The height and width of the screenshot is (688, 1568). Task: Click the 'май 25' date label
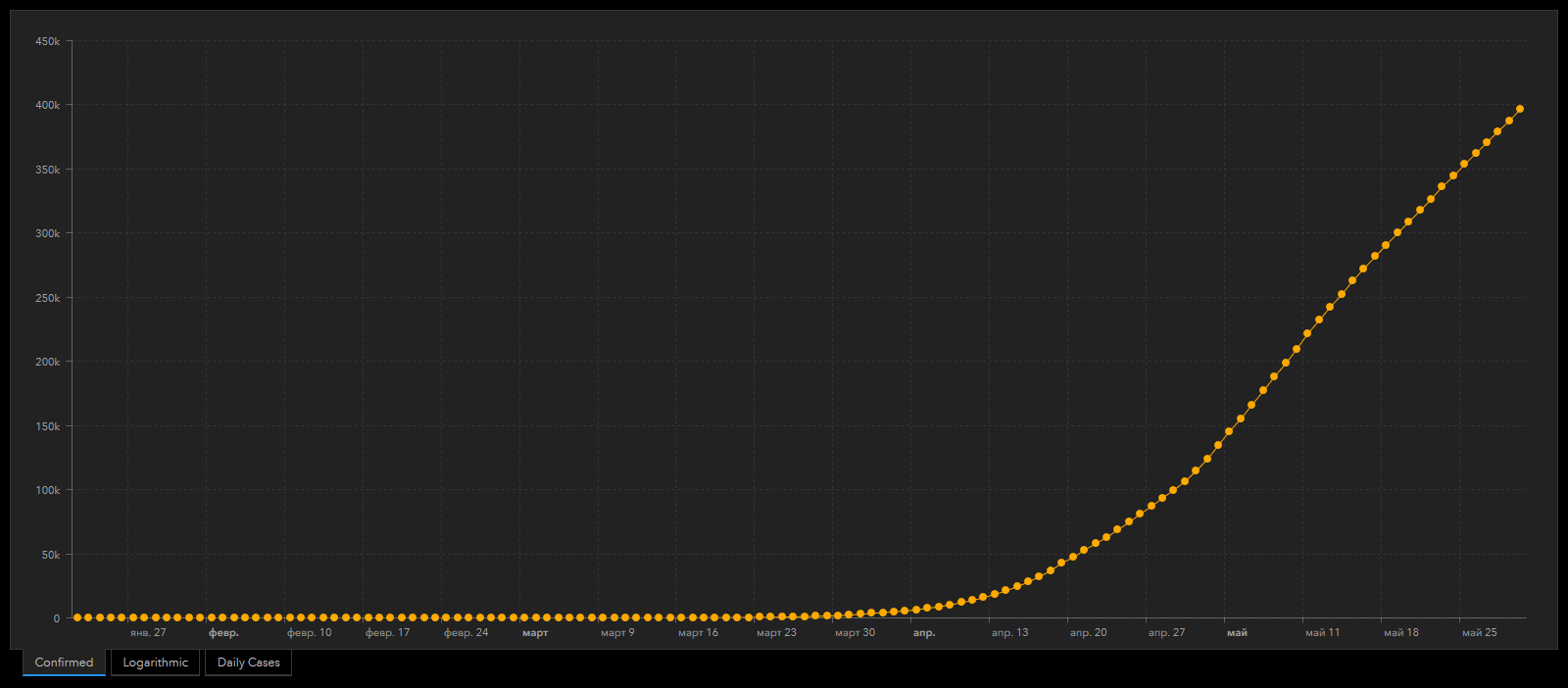tap(1479, 632)
